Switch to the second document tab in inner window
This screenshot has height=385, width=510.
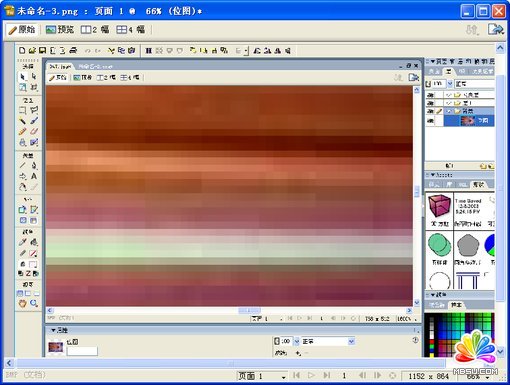96,66
